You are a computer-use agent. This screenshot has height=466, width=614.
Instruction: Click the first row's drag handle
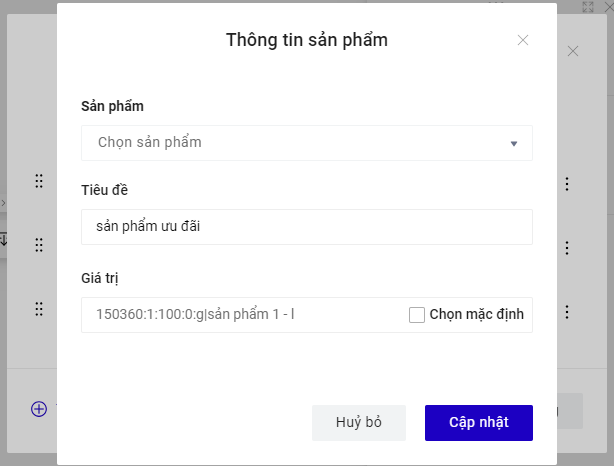point(39,181)
